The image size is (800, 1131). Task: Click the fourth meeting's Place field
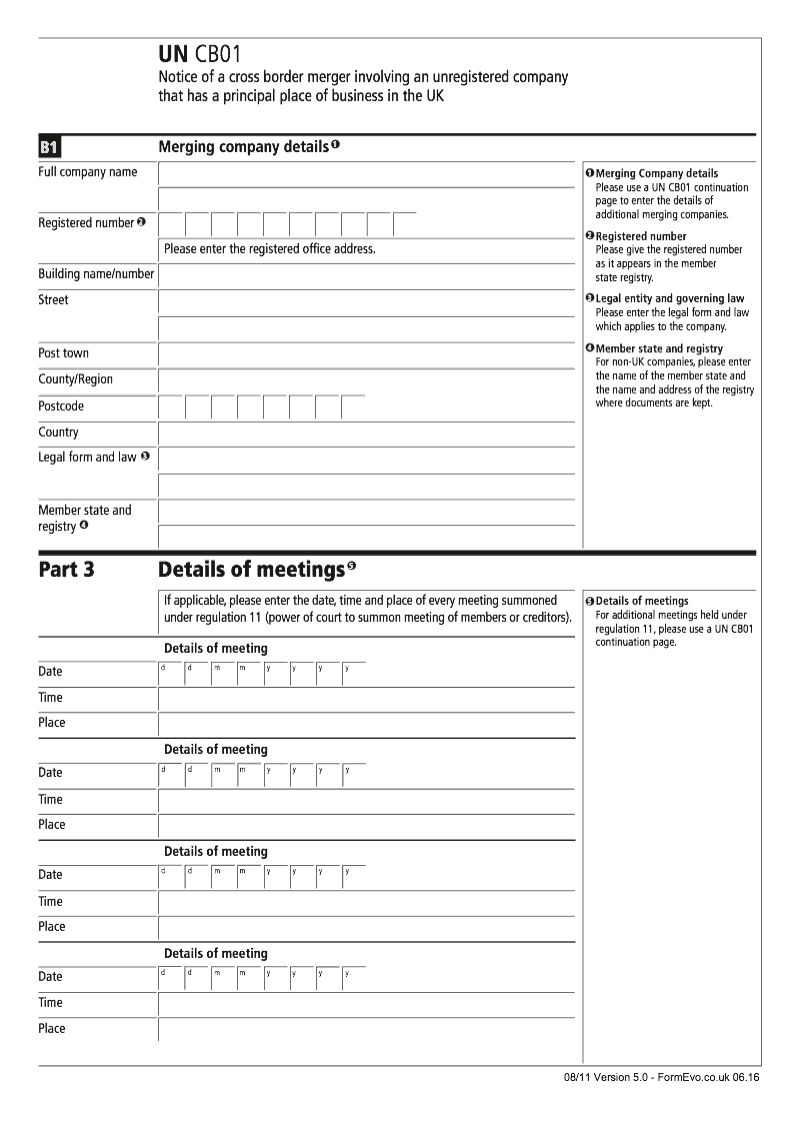366,1029
